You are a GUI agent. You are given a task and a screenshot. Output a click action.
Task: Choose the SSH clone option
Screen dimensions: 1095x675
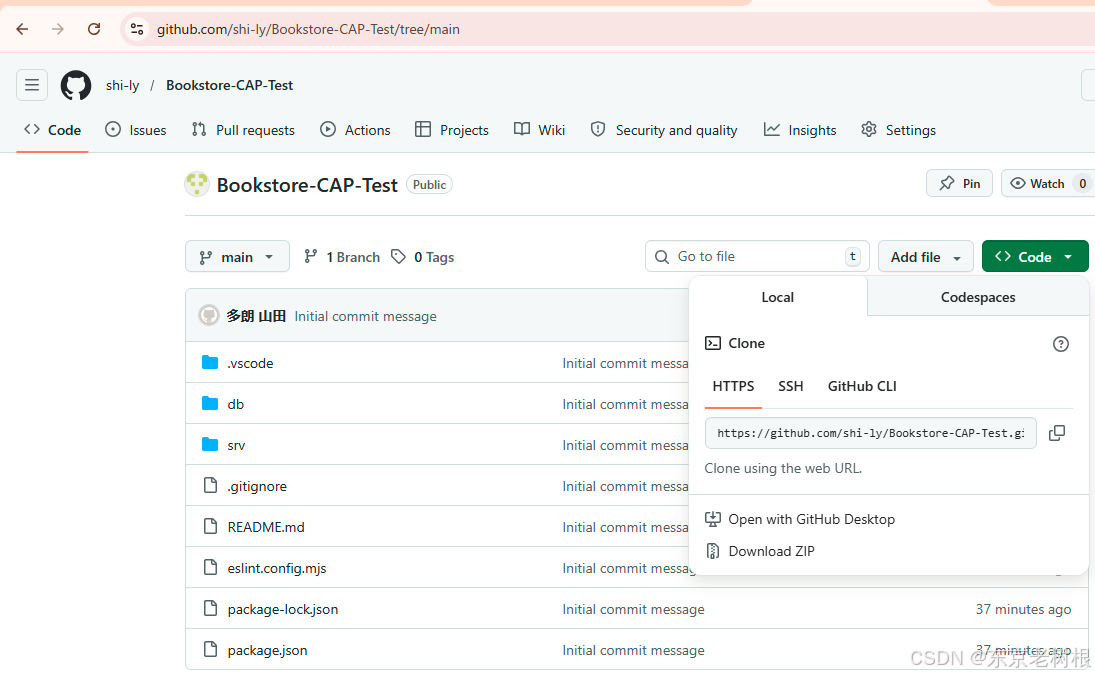[x=791, y=386]
